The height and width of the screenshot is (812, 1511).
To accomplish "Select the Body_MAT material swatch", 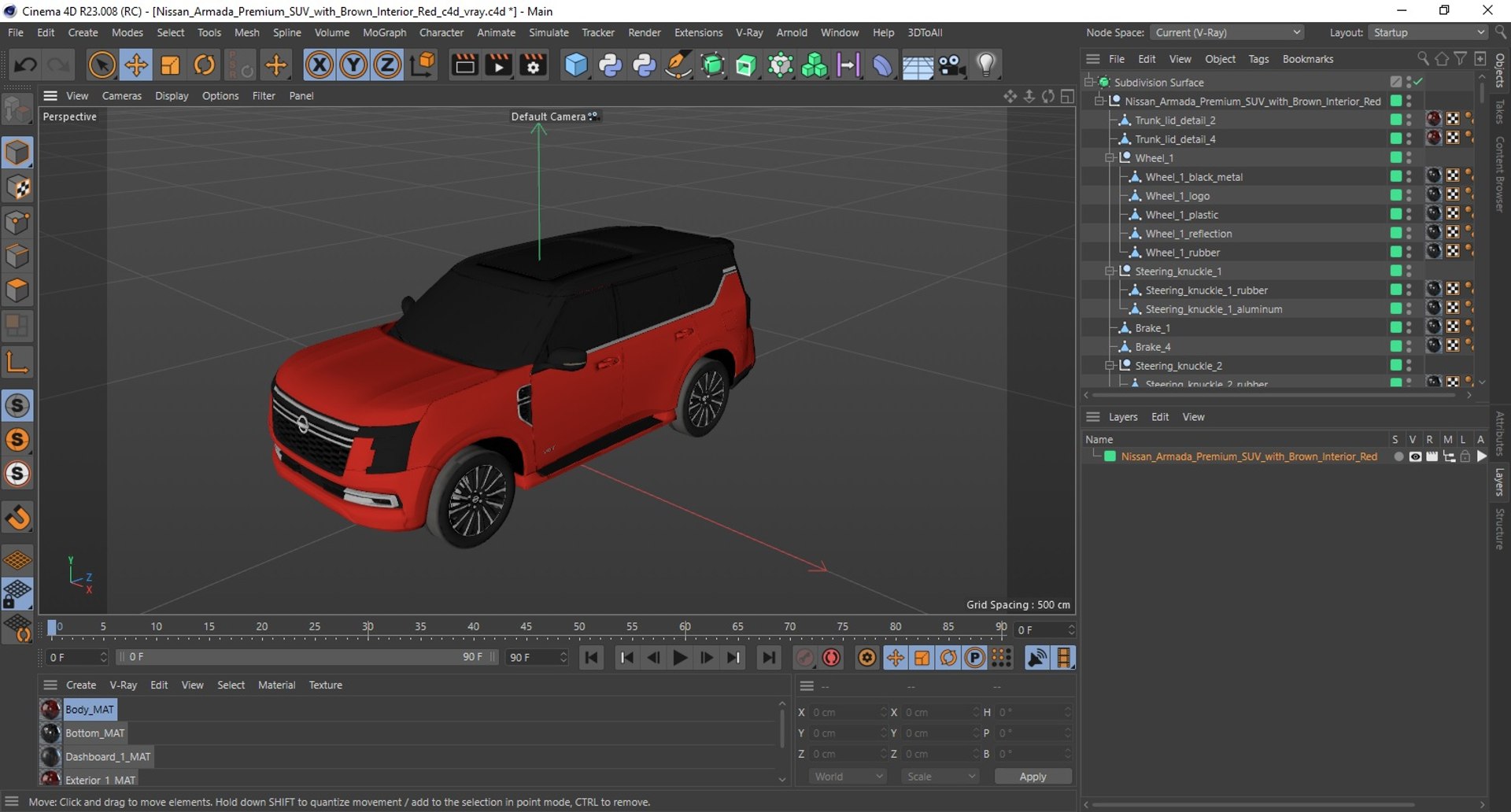I will click(50, 710).
